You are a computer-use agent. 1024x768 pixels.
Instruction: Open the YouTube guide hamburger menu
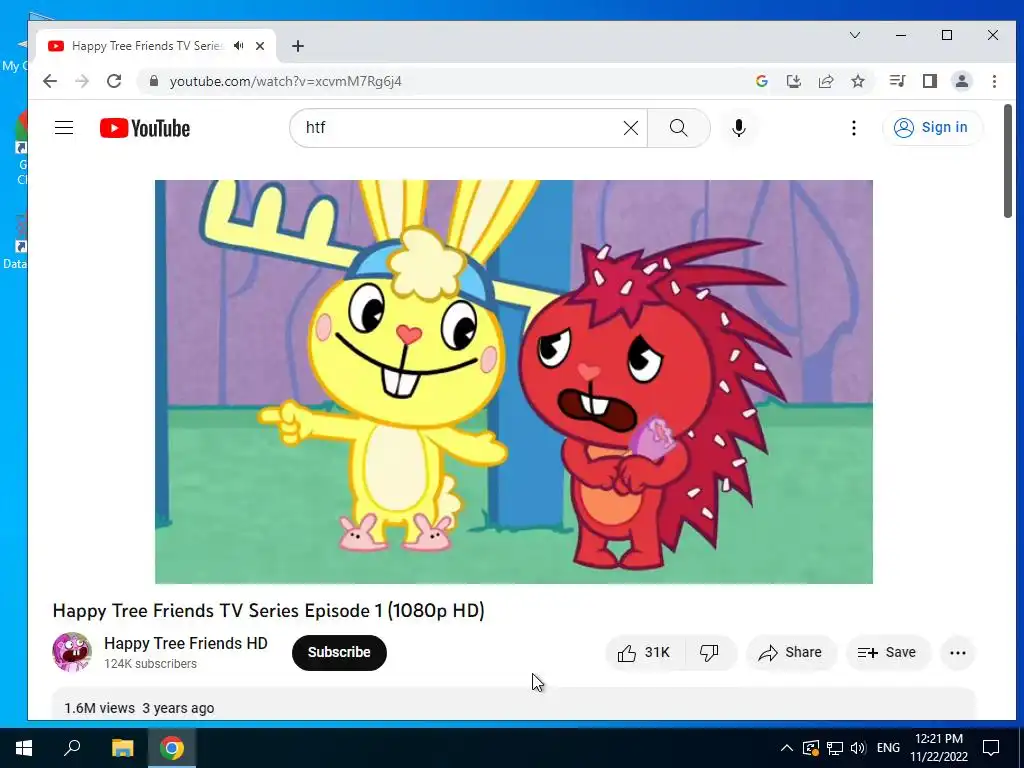(x=63, y=127)
